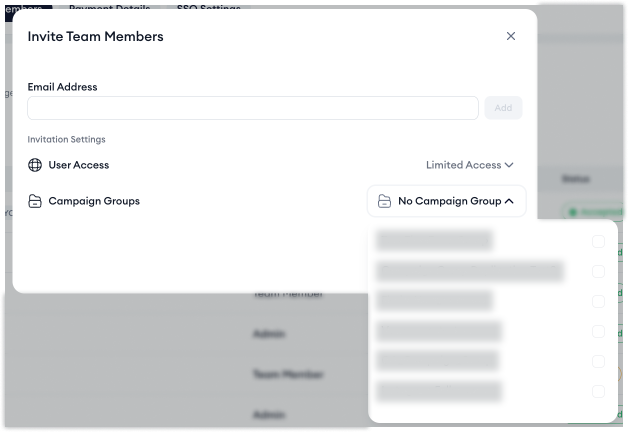Viewport: 628px width, 432px height.
Task: Tick the last campaign group checkbox
Action: click(x=598, y=392)
